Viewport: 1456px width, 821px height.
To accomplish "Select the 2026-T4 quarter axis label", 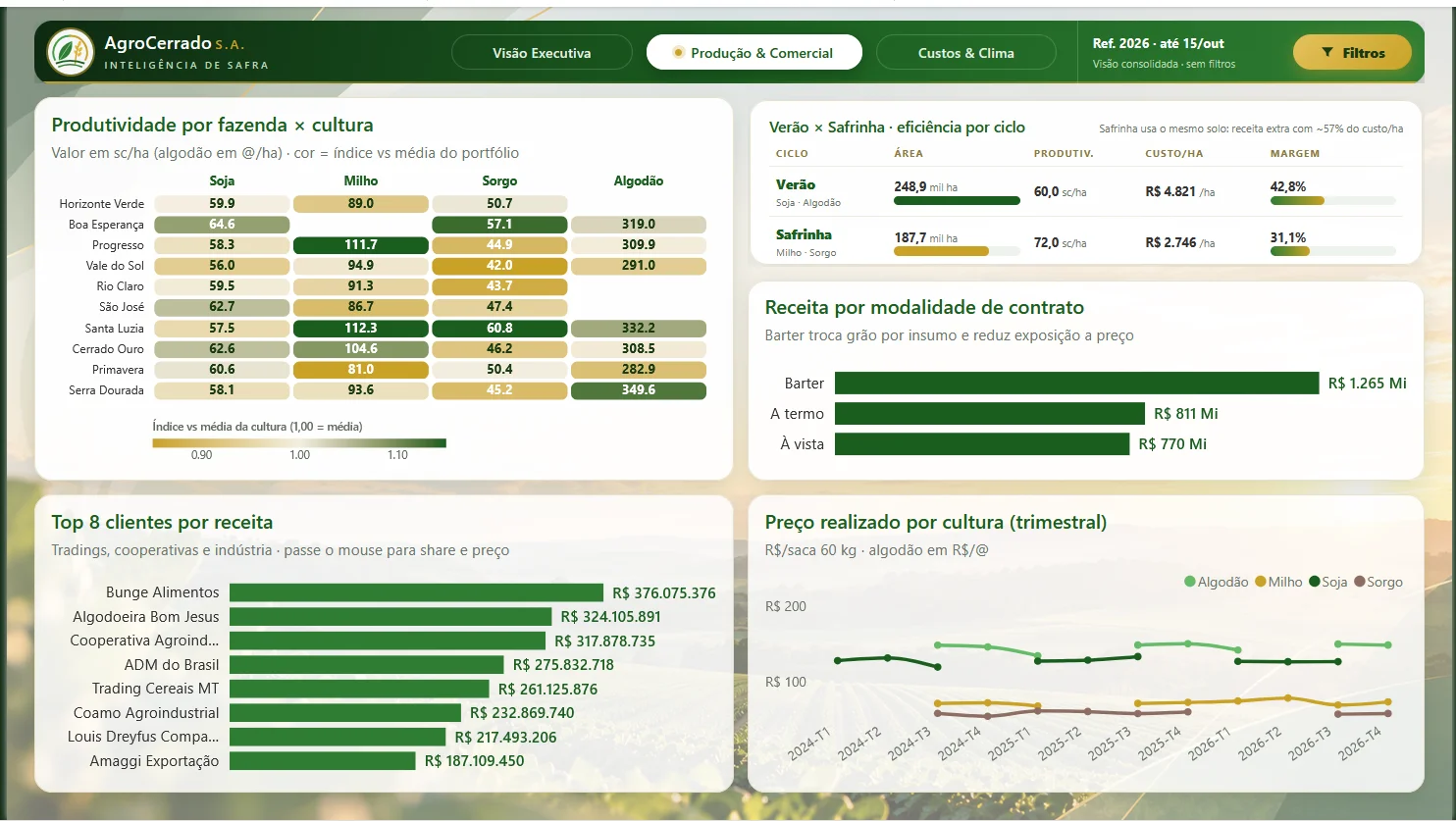I will click(1360, 744).
